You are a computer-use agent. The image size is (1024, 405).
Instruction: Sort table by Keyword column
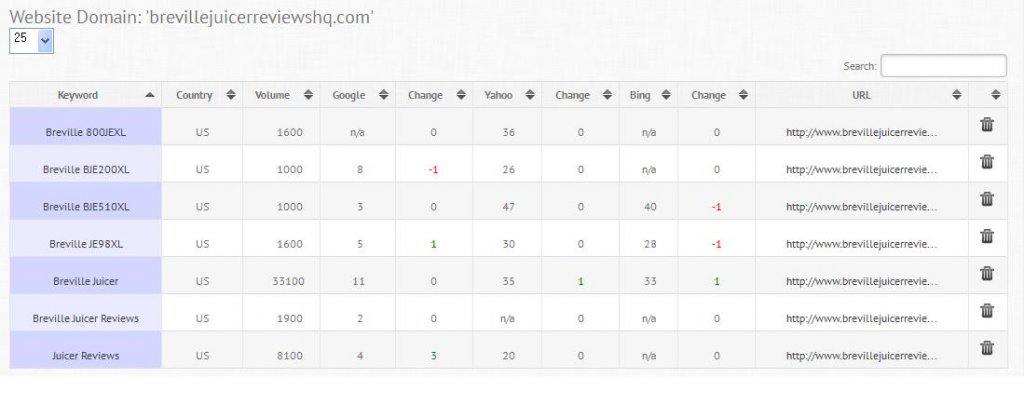(86, 95)
